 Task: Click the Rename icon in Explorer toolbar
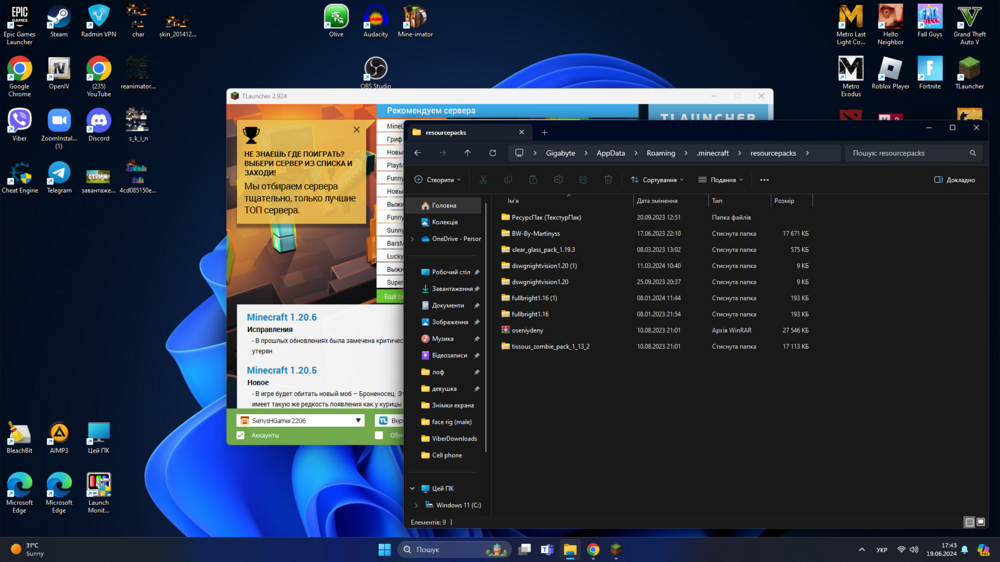pyautogui.click(x=558, y=180)
